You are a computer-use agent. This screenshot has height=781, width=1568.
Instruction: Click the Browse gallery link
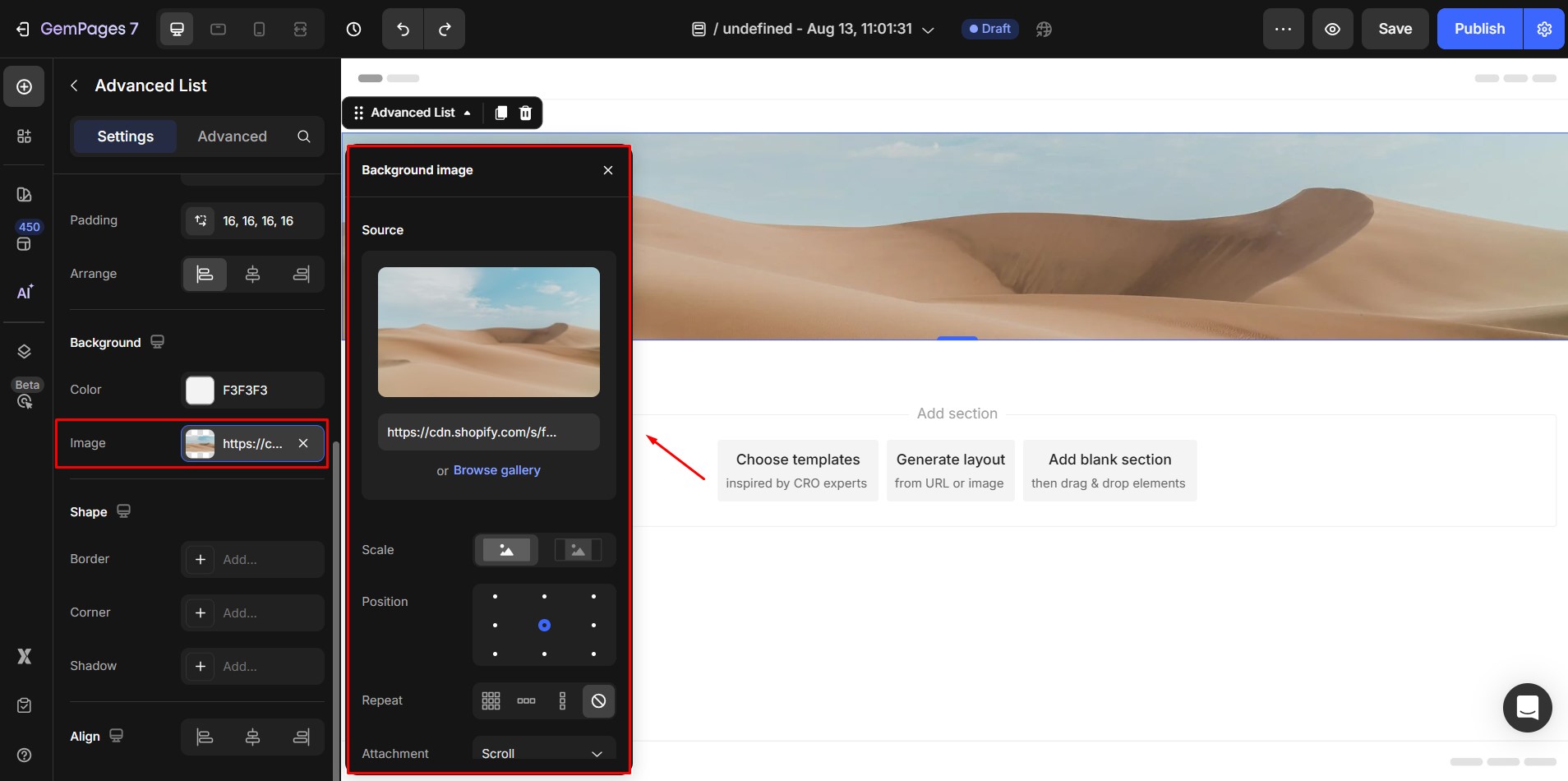[496, 470]
